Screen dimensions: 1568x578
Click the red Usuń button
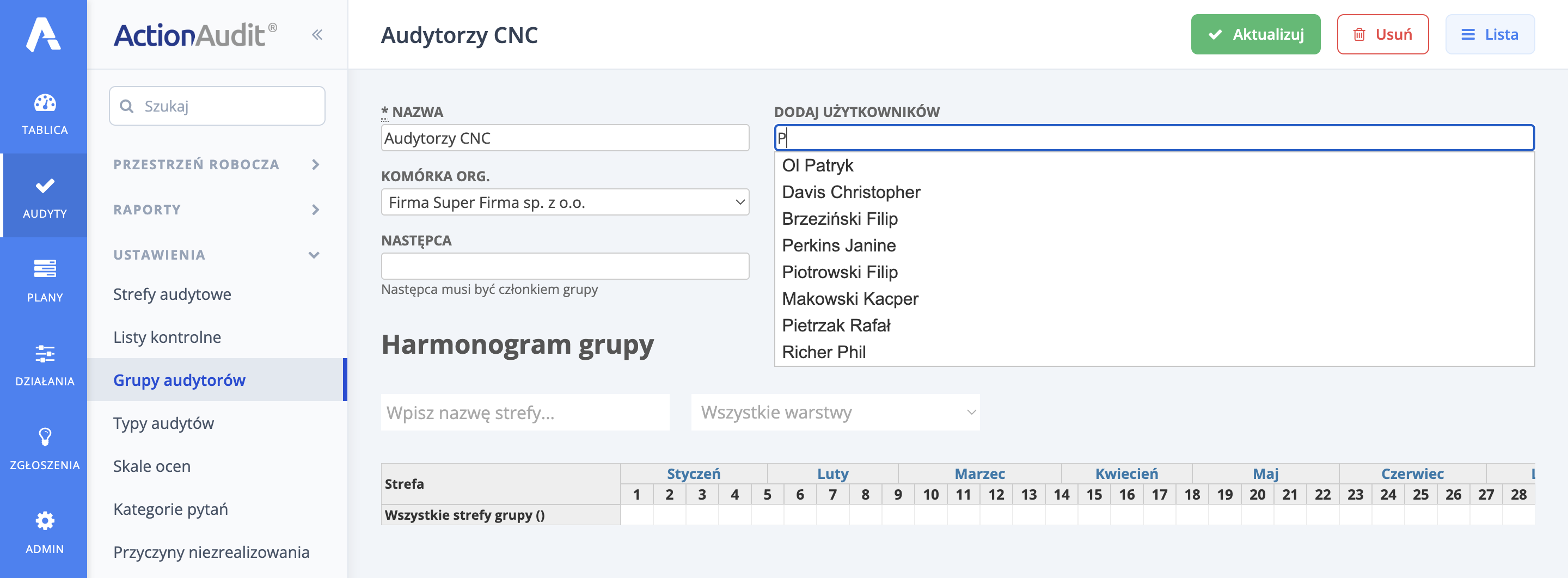(x=1382, y=35)
